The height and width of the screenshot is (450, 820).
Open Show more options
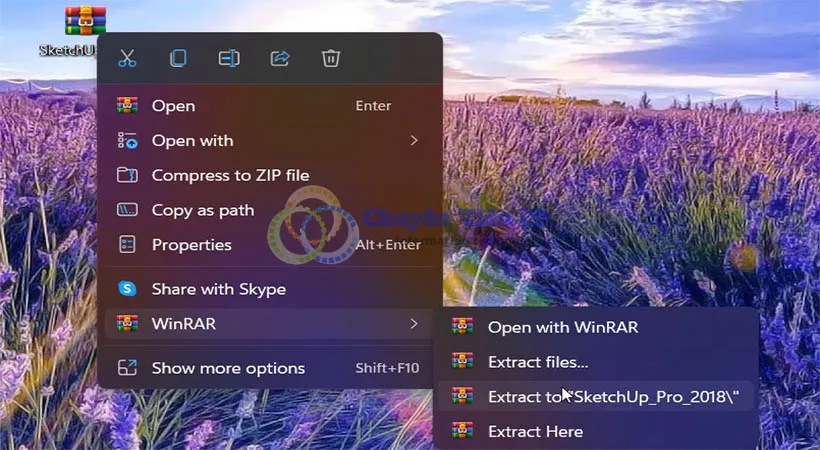pos(228,368)
